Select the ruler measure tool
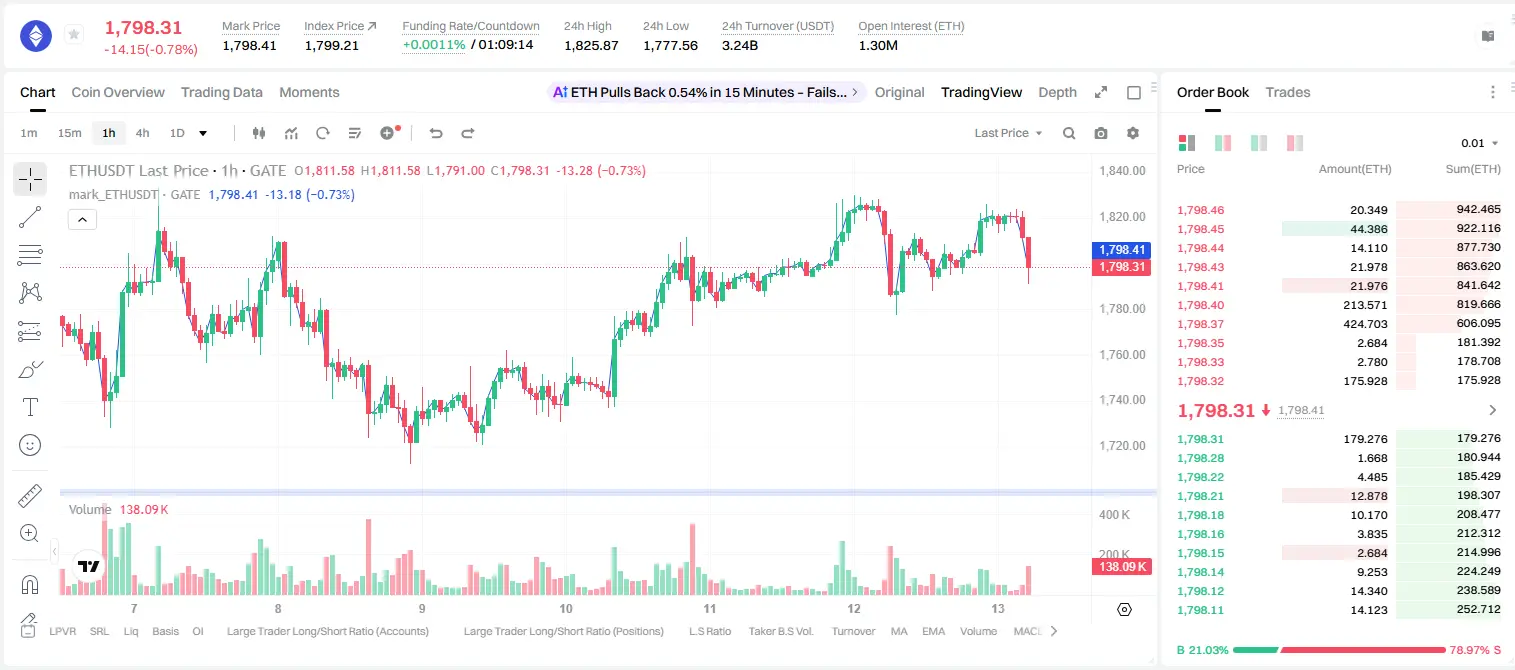This screenshot has width=1515, height=670. tap(30, 496)
